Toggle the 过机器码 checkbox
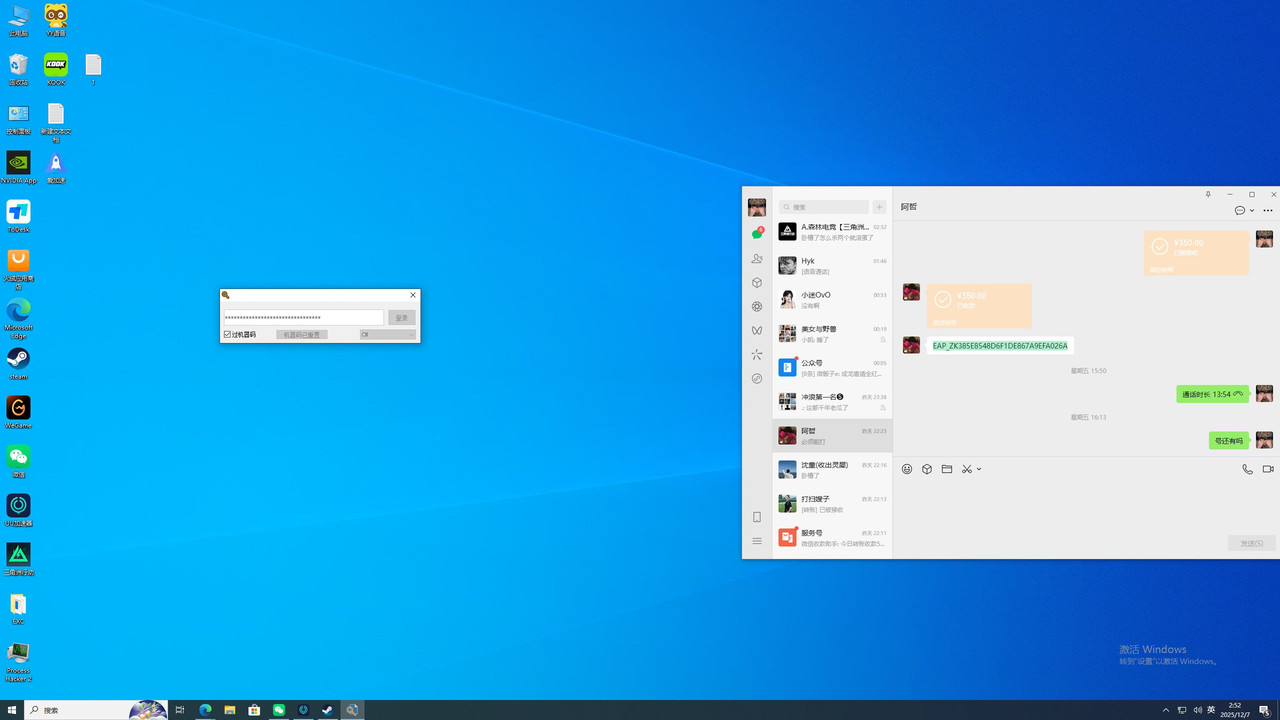 (x=228, y=335)
